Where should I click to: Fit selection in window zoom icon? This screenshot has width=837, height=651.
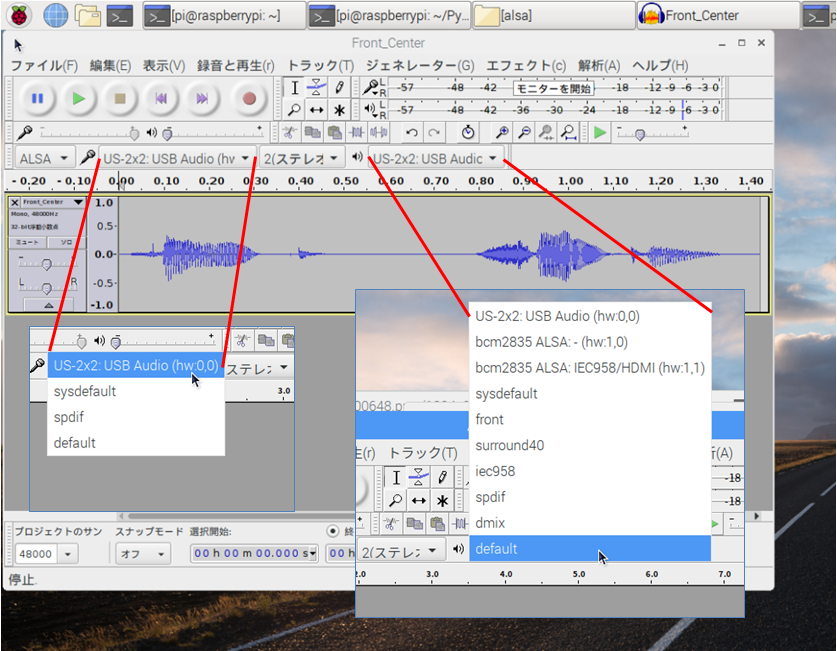point(546,132)
